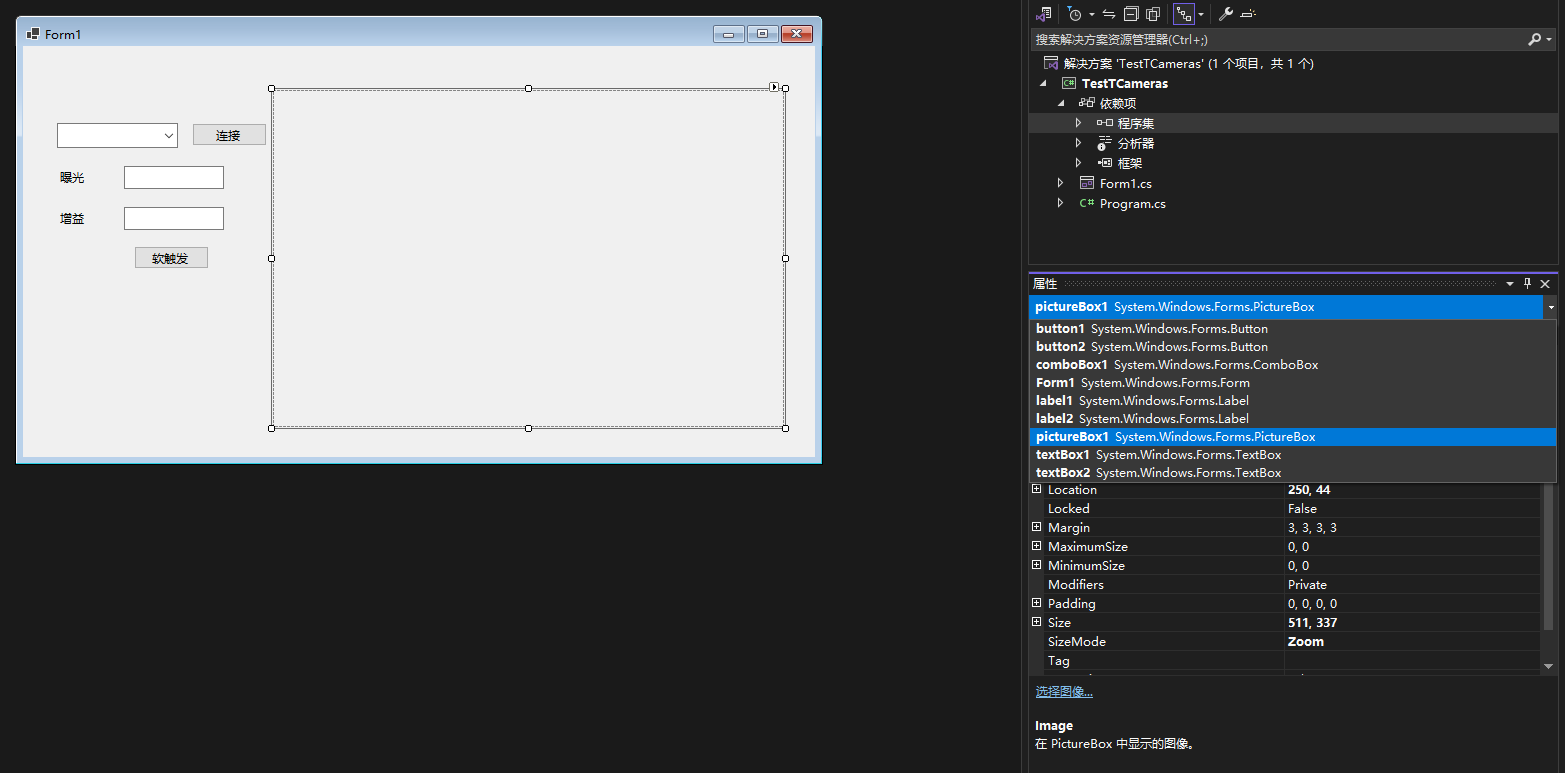
Task: Choose textBox1 from the object list
Action: click(1292, 455)
